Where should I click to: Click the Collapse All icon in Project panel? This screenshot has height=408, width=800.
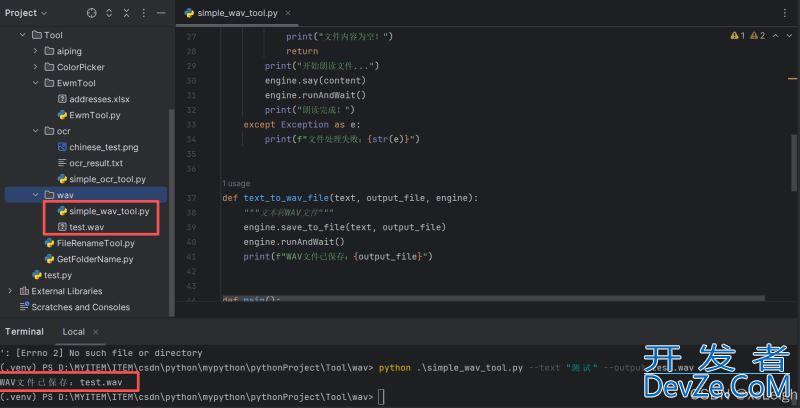pyautogui.click(x=127, y=13)
